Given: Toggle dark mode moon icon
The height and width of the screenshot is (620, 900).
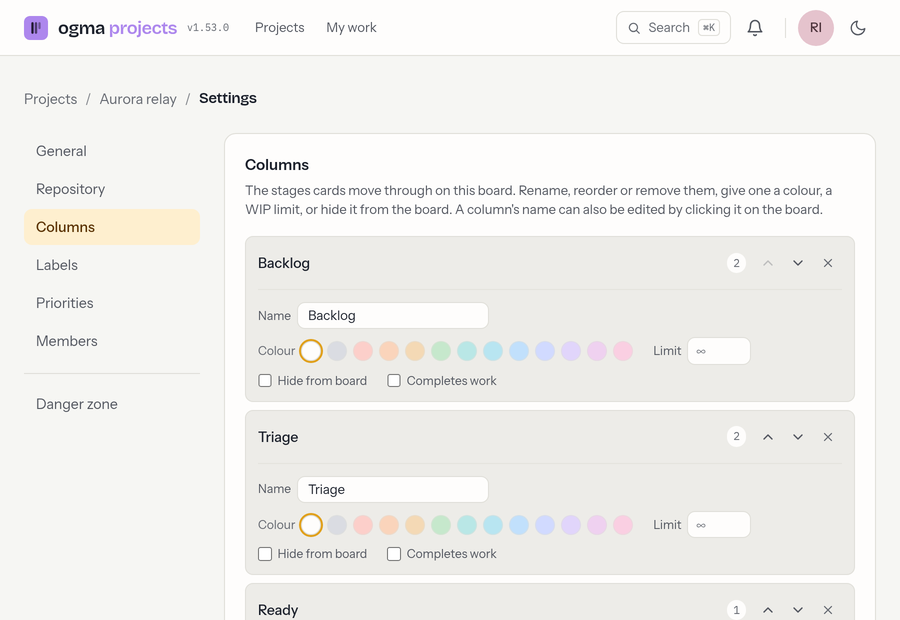Looking at the screenshot, I should point(858,28).
